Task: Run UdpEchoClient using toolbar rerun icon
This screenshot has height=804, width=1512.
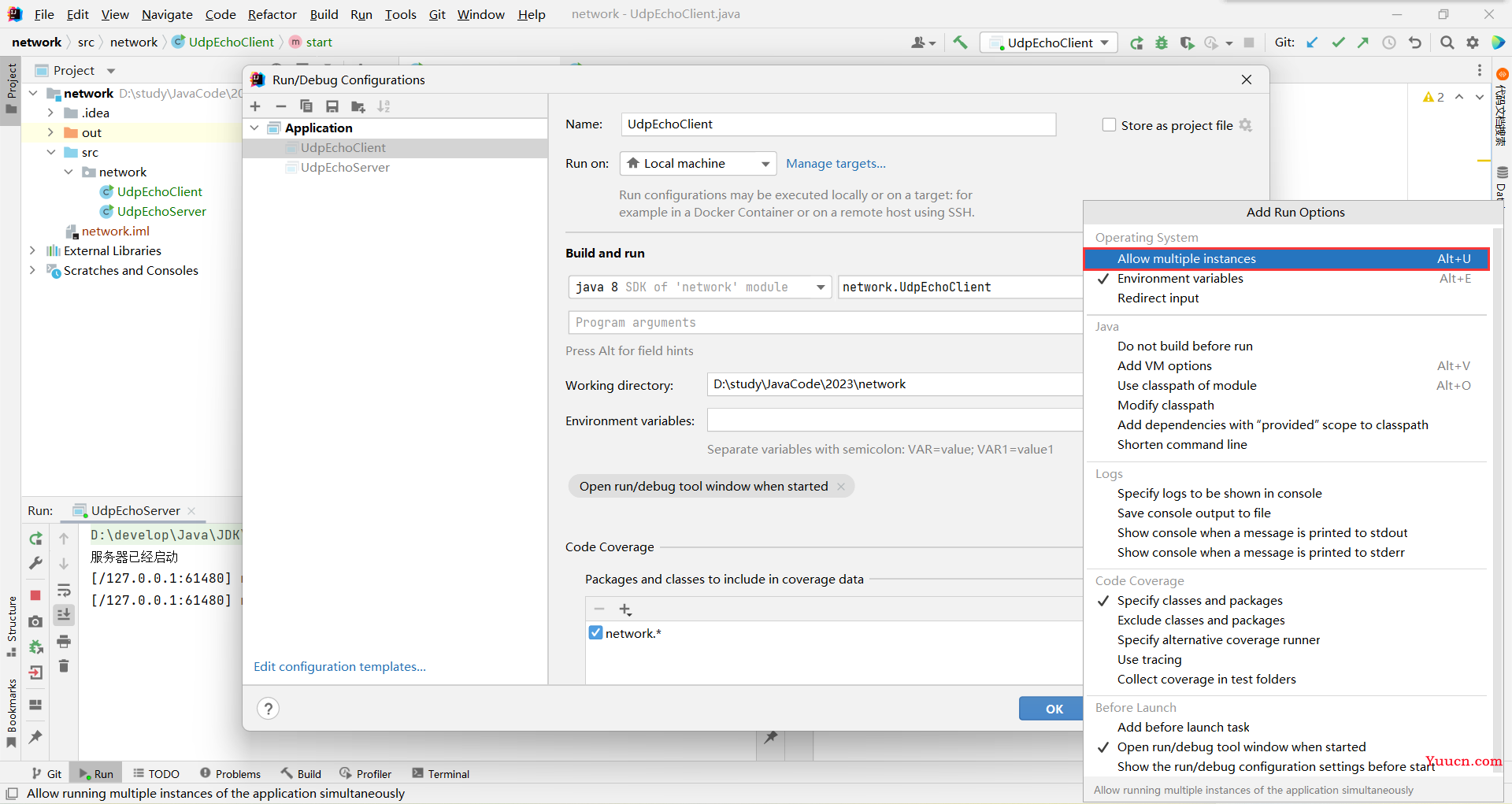Action: (1136, 43)
